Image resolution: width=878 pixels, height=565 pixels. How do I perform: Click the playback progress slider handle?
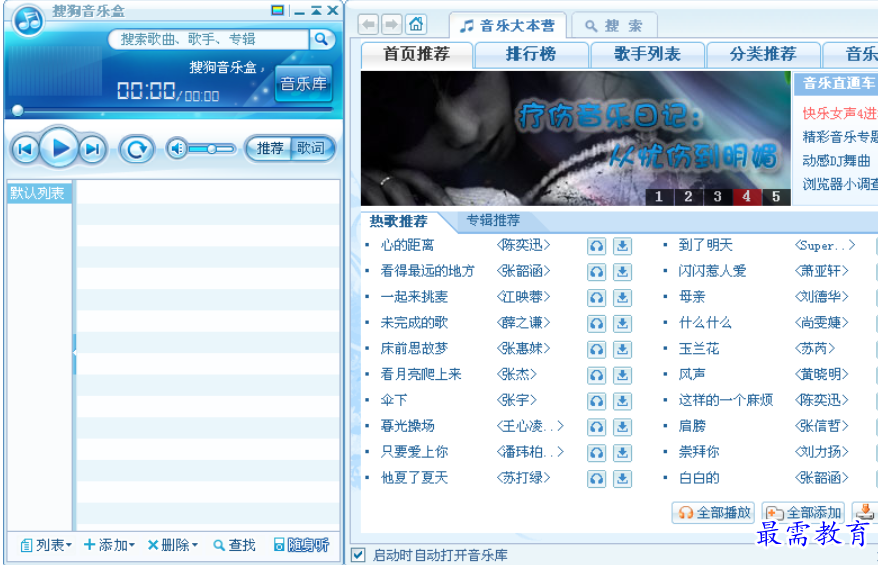18,110
